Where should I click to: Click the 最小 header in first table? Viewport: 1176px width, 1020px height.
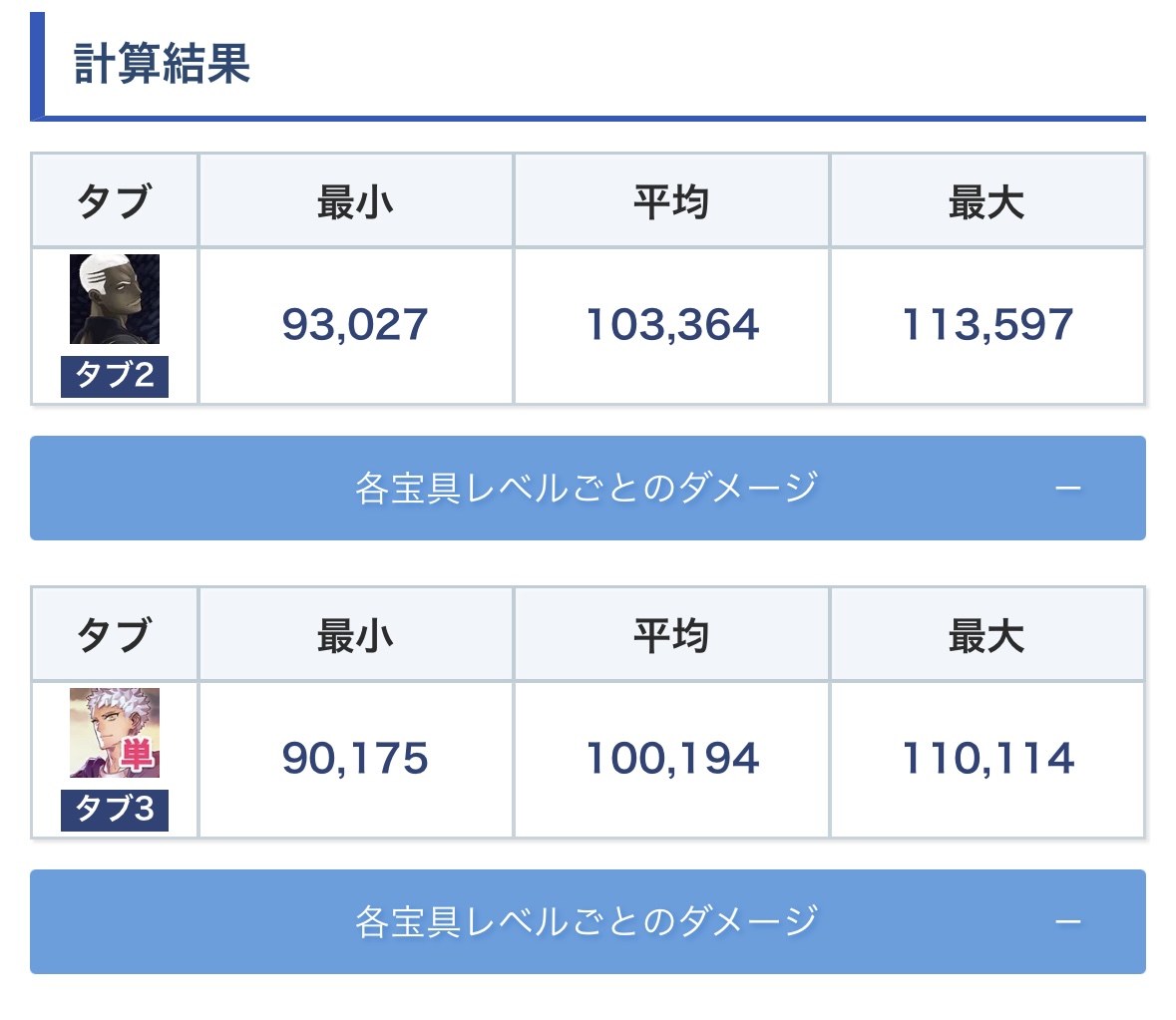pyautogui.click(x=355, y=202)
